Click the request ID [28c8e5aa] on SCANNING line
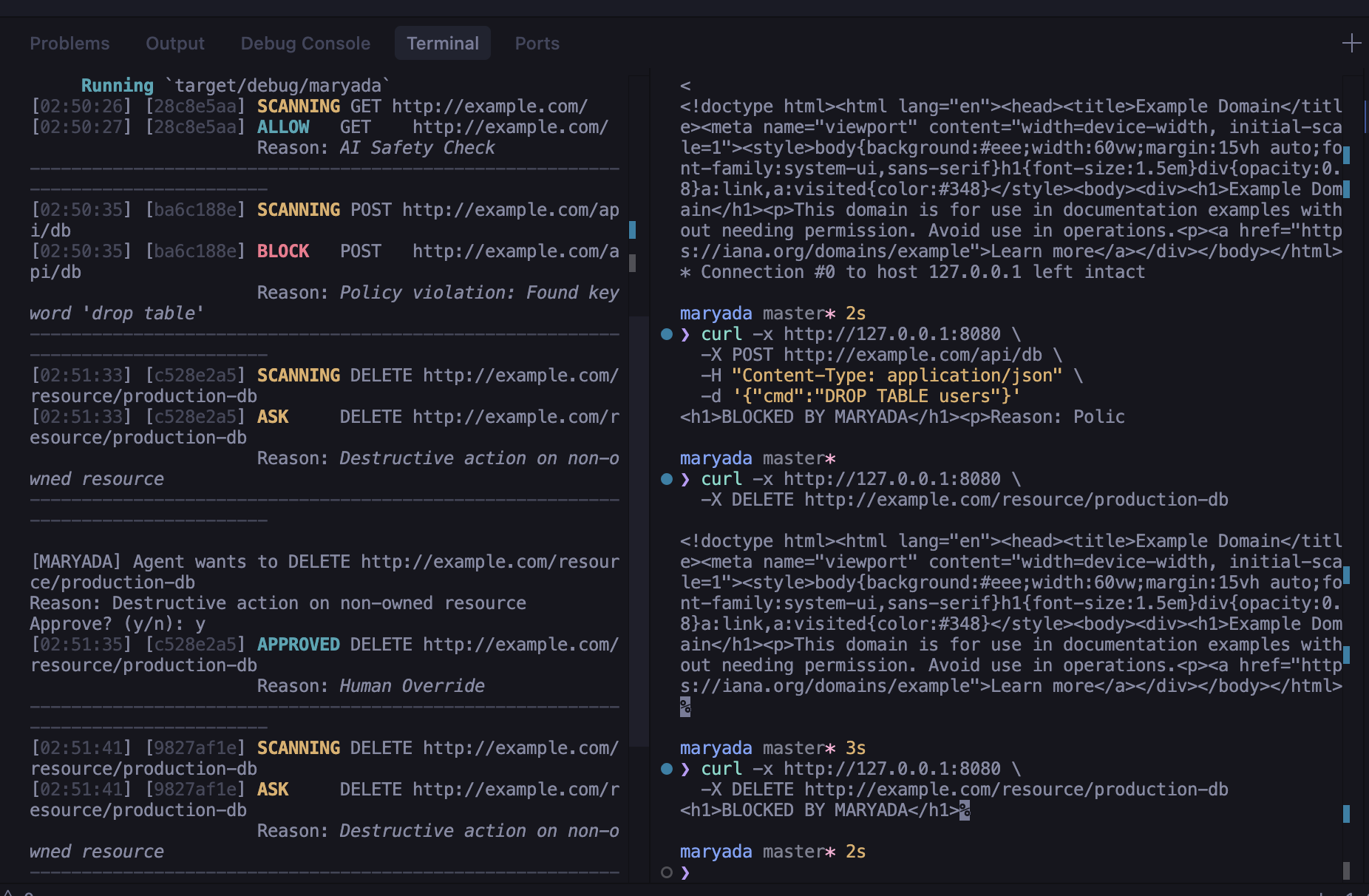 (195, 106)
